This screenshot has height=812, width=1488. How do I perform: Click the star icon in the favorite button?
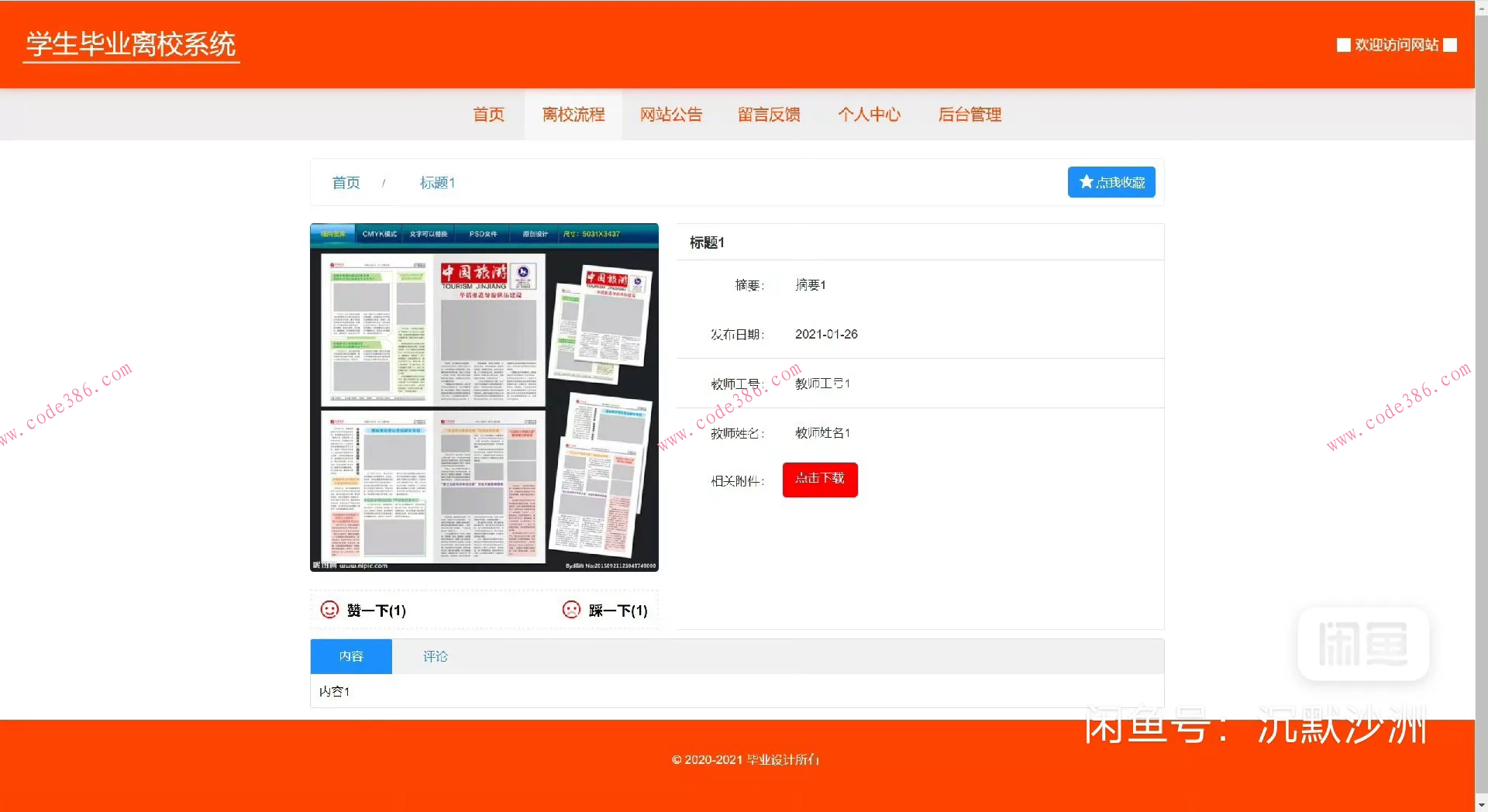click(1084, 182)
